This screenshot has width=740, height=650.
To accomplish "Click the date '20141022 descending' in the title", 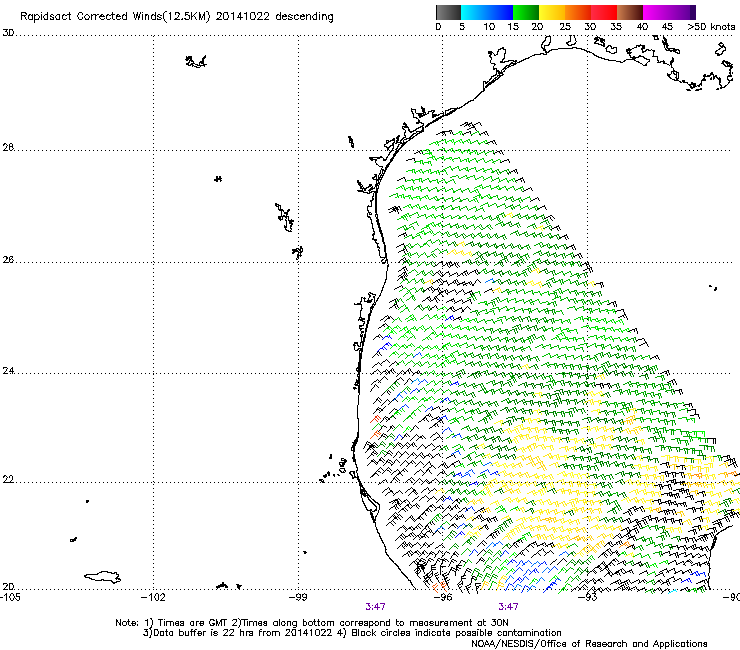I will 275,16.
